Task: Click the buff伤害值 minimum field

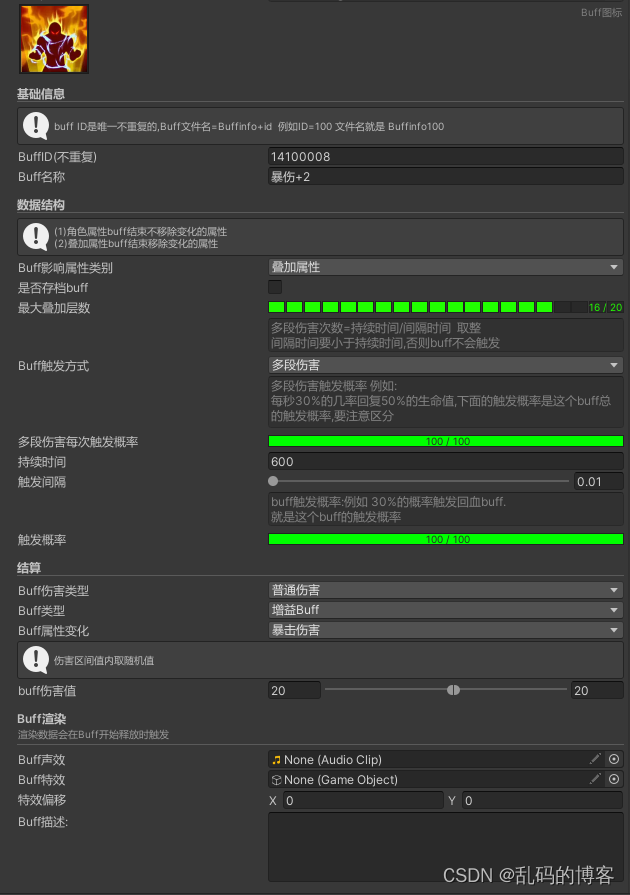Action: pyautogui.click(x=294, y=691)
